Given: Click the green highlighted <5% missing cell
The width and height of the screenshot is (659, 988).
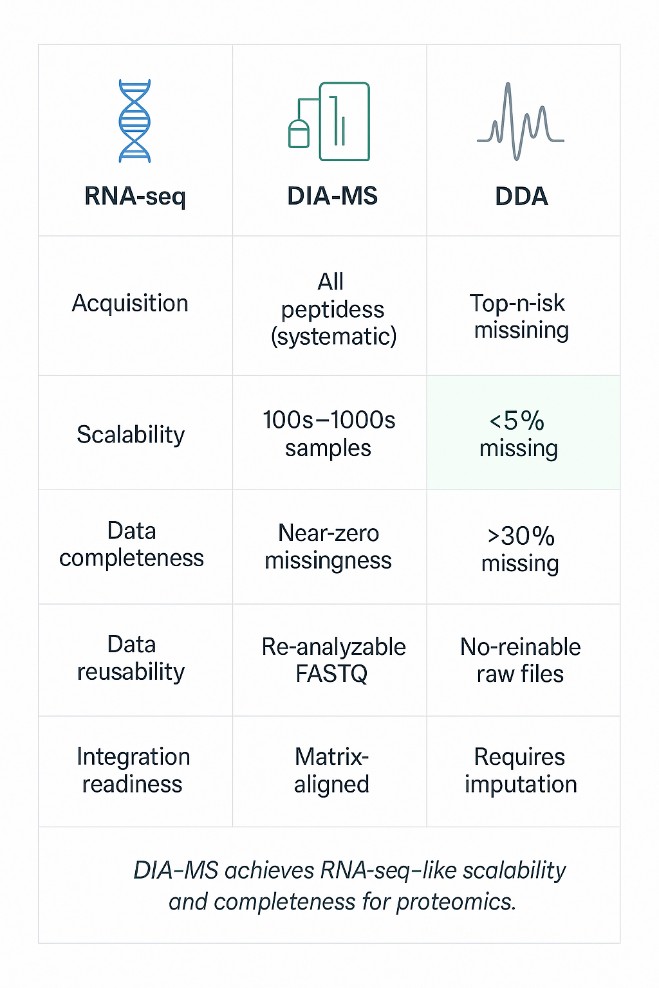Looking at the screenshot, I should click(x=523, y=434).
